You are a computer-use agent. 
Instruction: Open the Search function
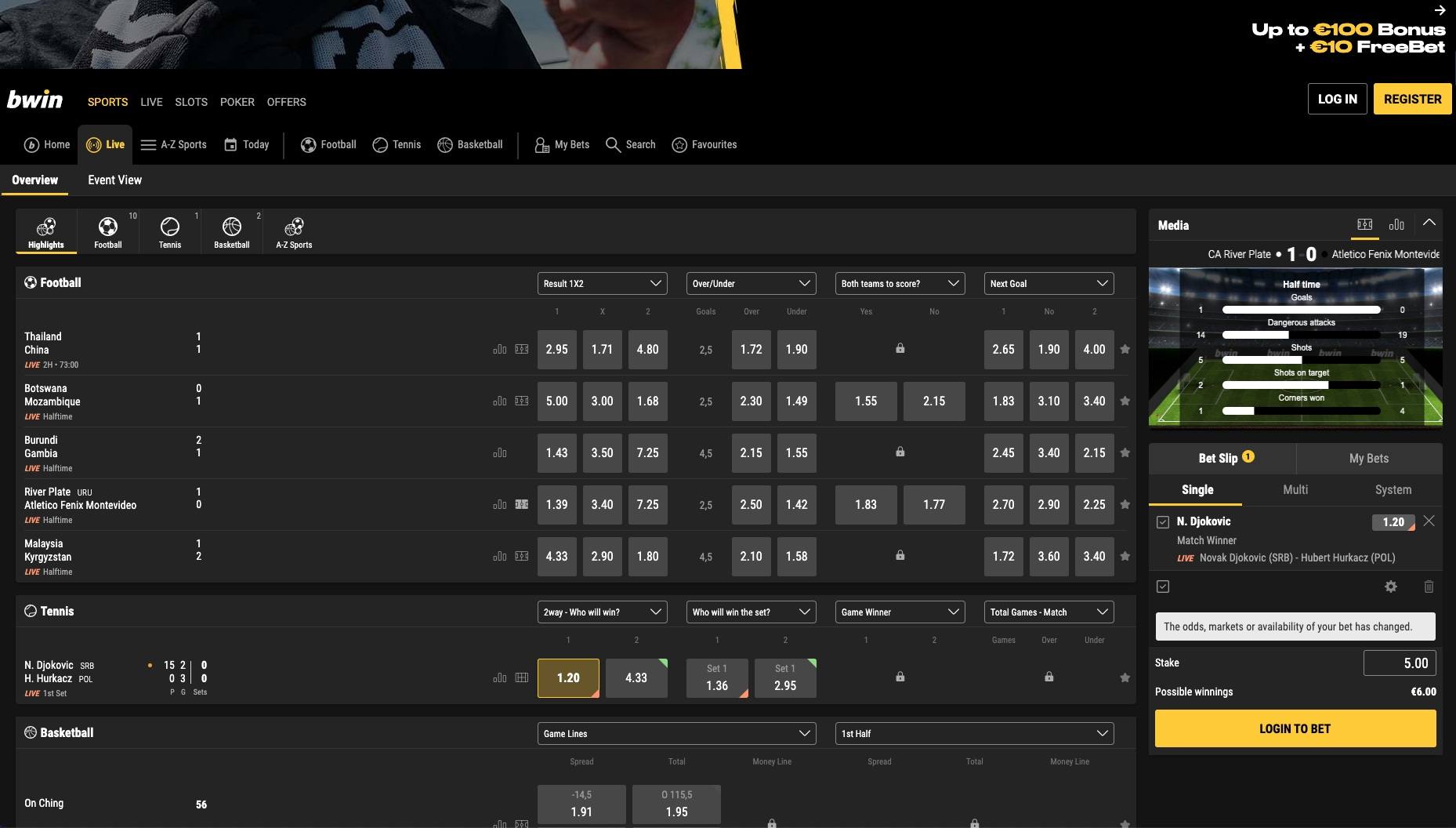coord(630,144)
